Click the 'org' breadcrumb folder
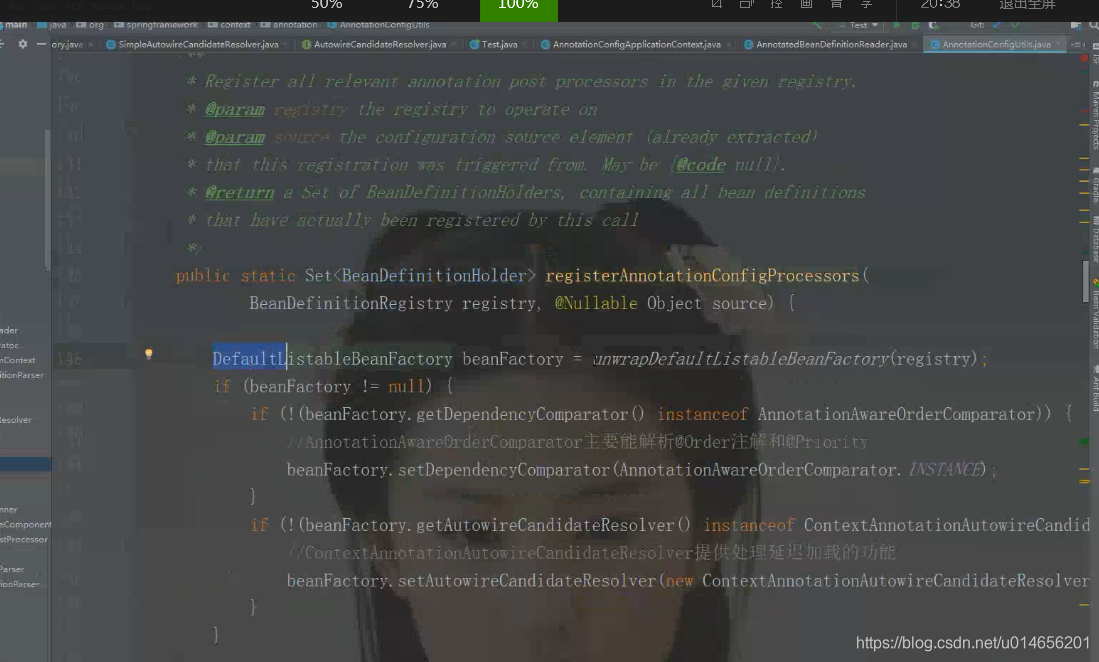Screen dimensions: 1099x662 pos(90,25)
